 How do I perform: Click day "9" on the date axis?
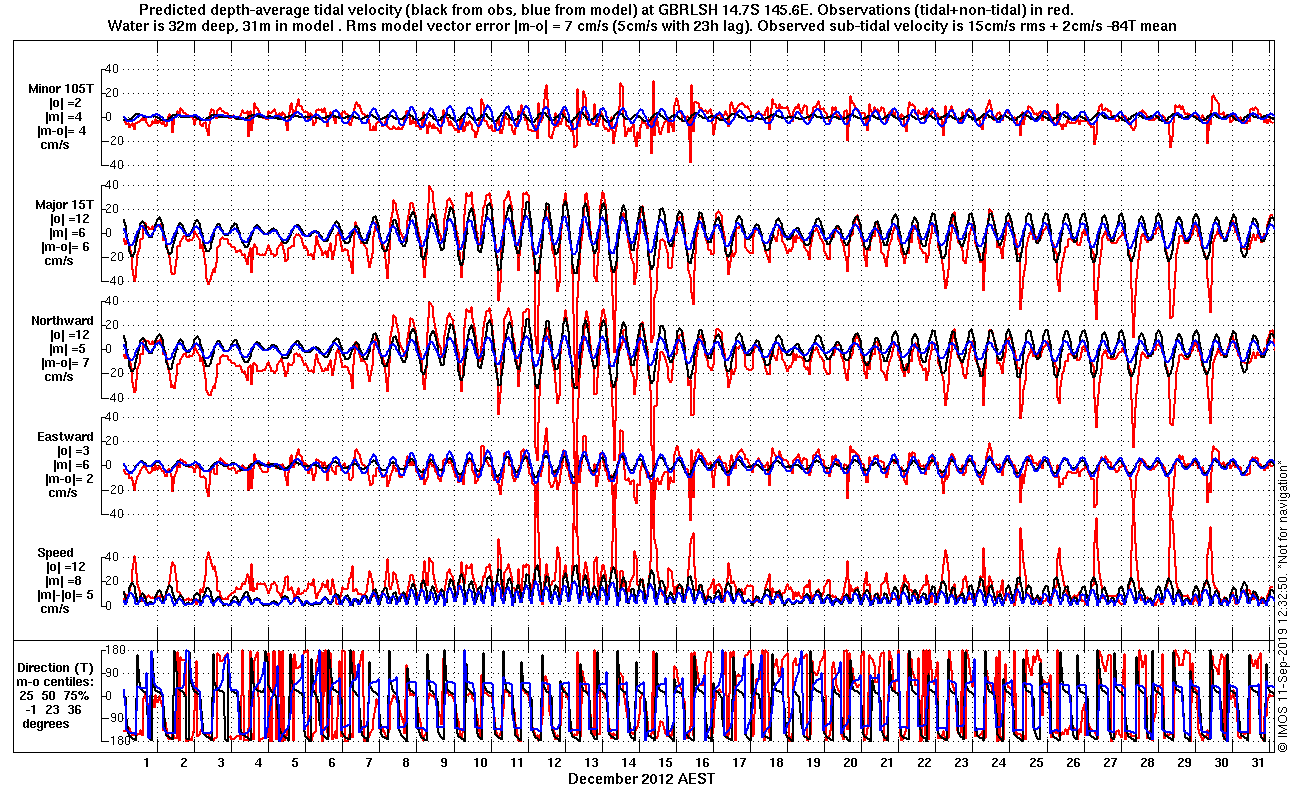coord(443,762)
